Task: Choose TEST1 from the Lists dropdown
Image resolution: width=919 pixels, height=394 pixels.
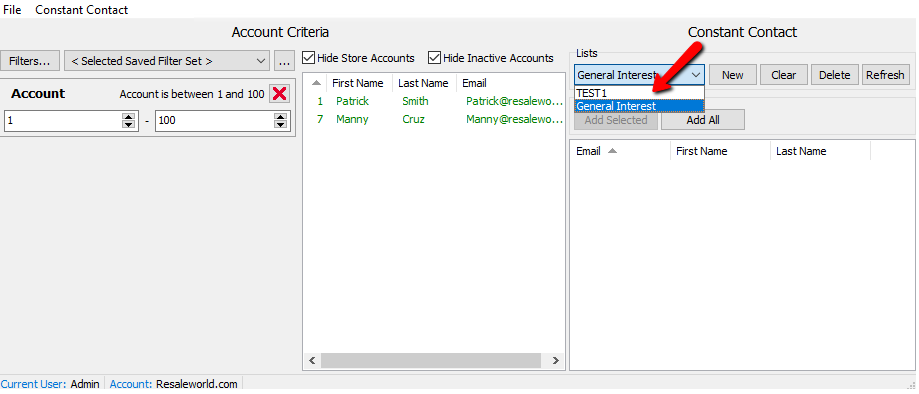Action: coord(639,93)
